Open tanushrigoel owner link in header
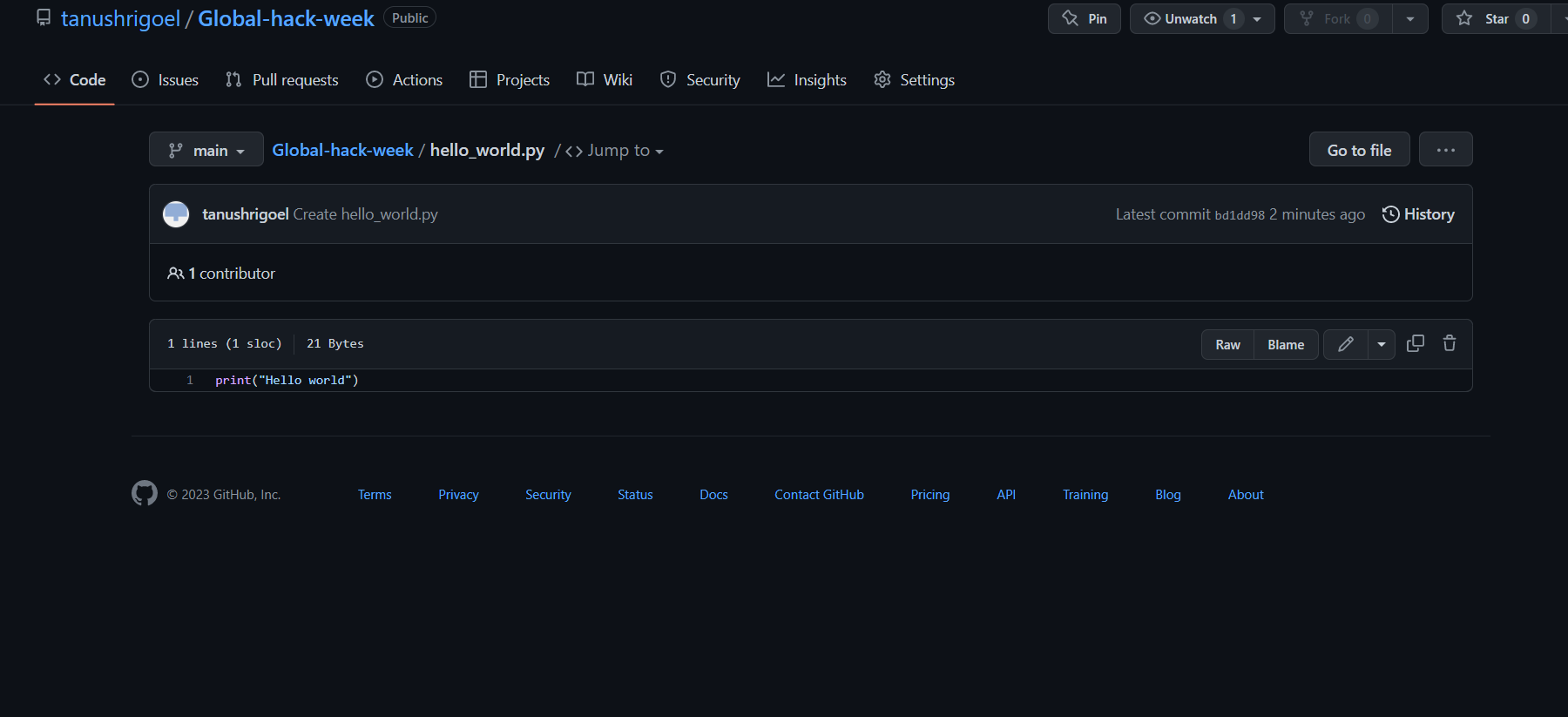This screenshot has height=717, width=1568. click(x=120, y=18)
